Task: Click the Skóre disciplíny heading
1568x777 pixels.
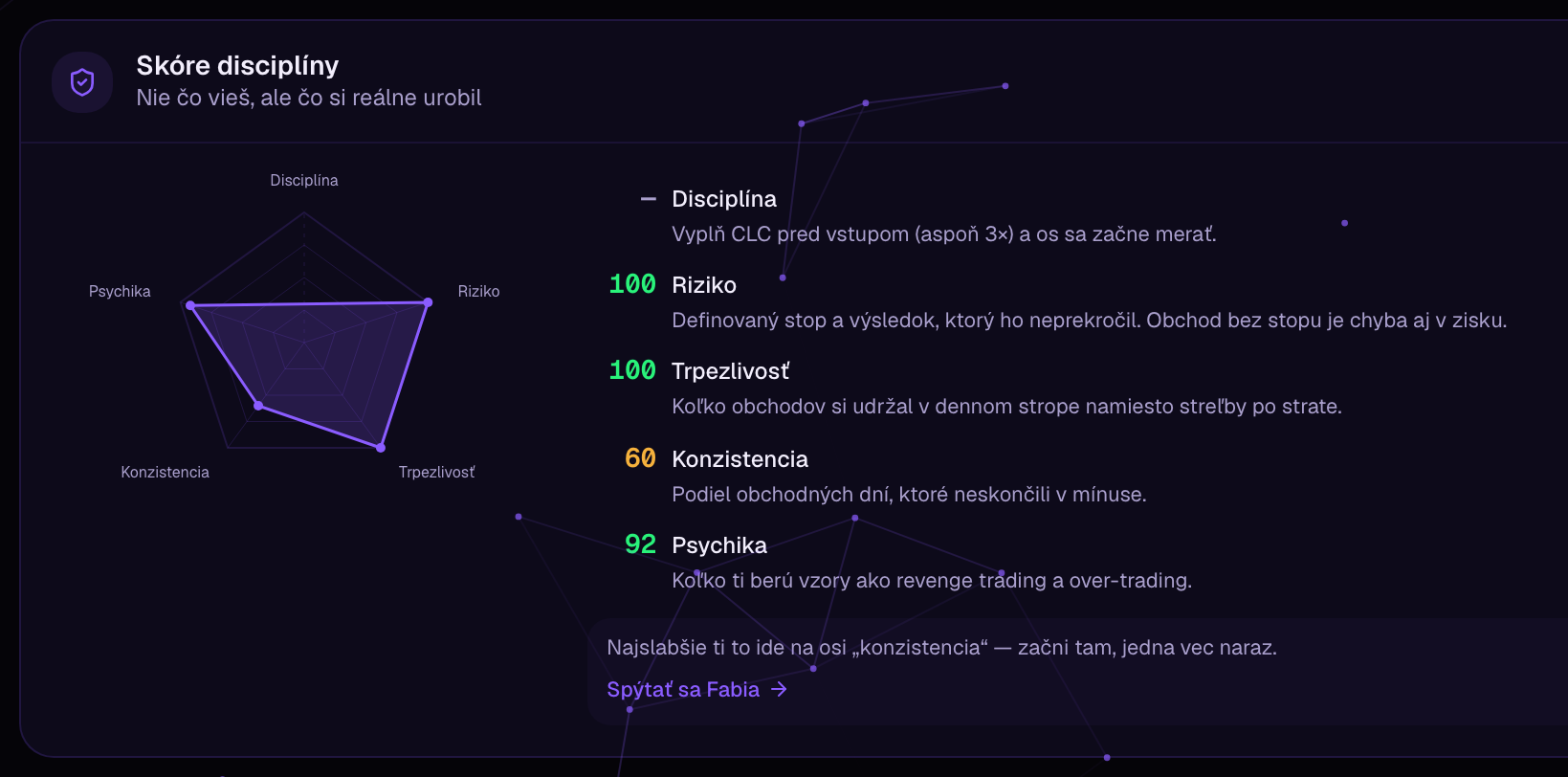Action: [237, 65]
